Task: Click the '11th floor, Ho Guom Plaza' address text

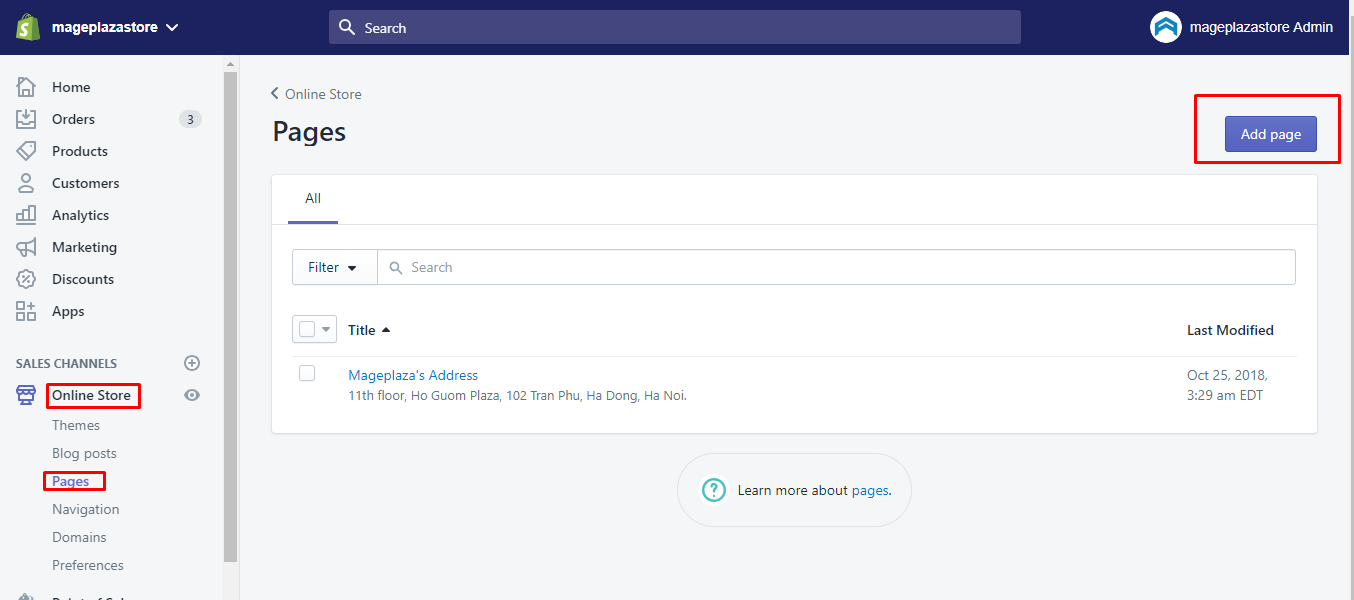Action: pyautogui.click(x=517, y=395)
